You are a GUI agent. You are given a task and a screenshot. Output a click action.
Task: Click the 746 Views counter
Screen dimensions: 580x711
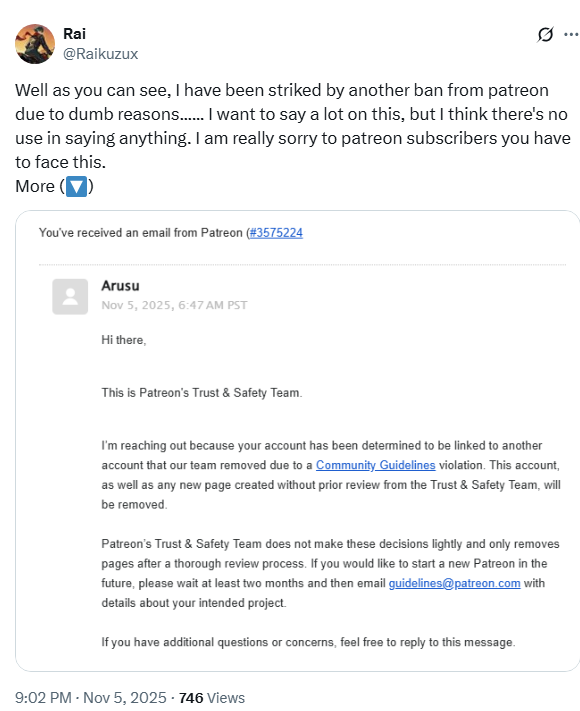(x=212, y=697)
